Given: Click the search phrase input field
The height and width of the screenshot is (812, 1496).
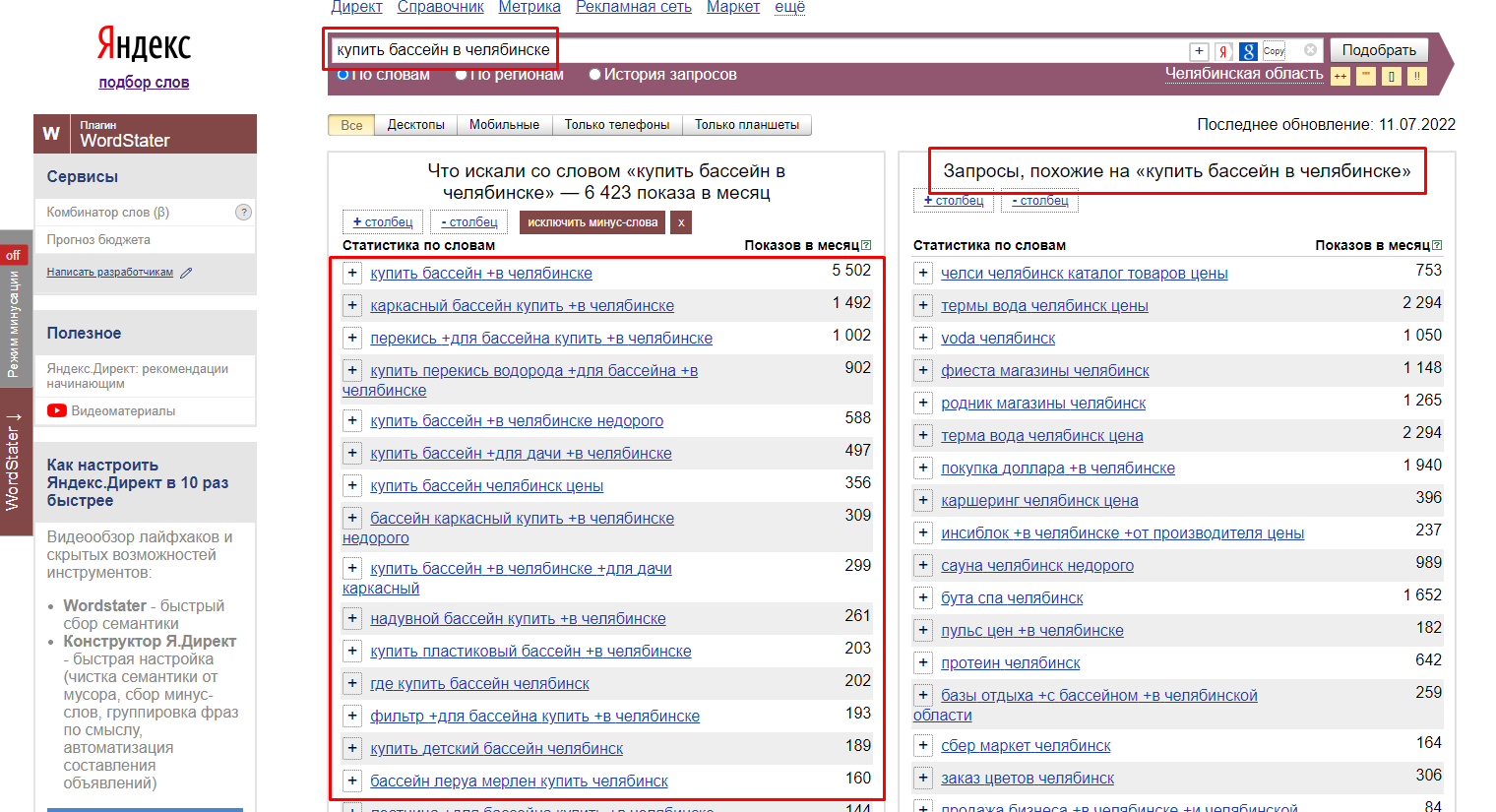Looking at the screenshot, I should 758,50.
